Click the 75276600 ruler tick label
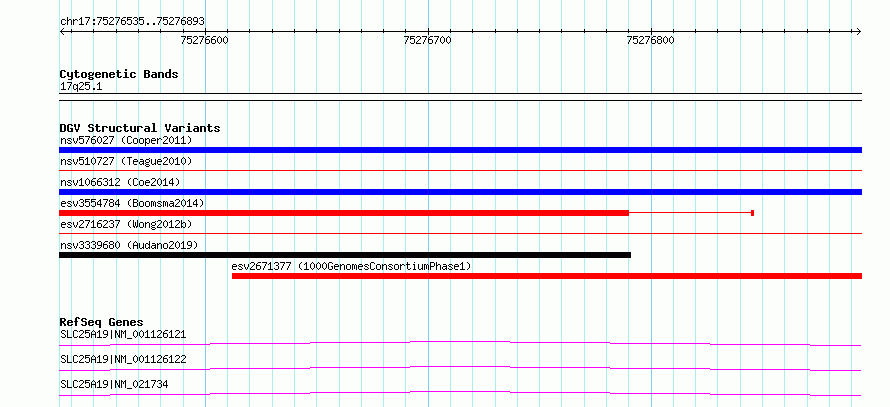890x407 pixels. pos(204,40)
